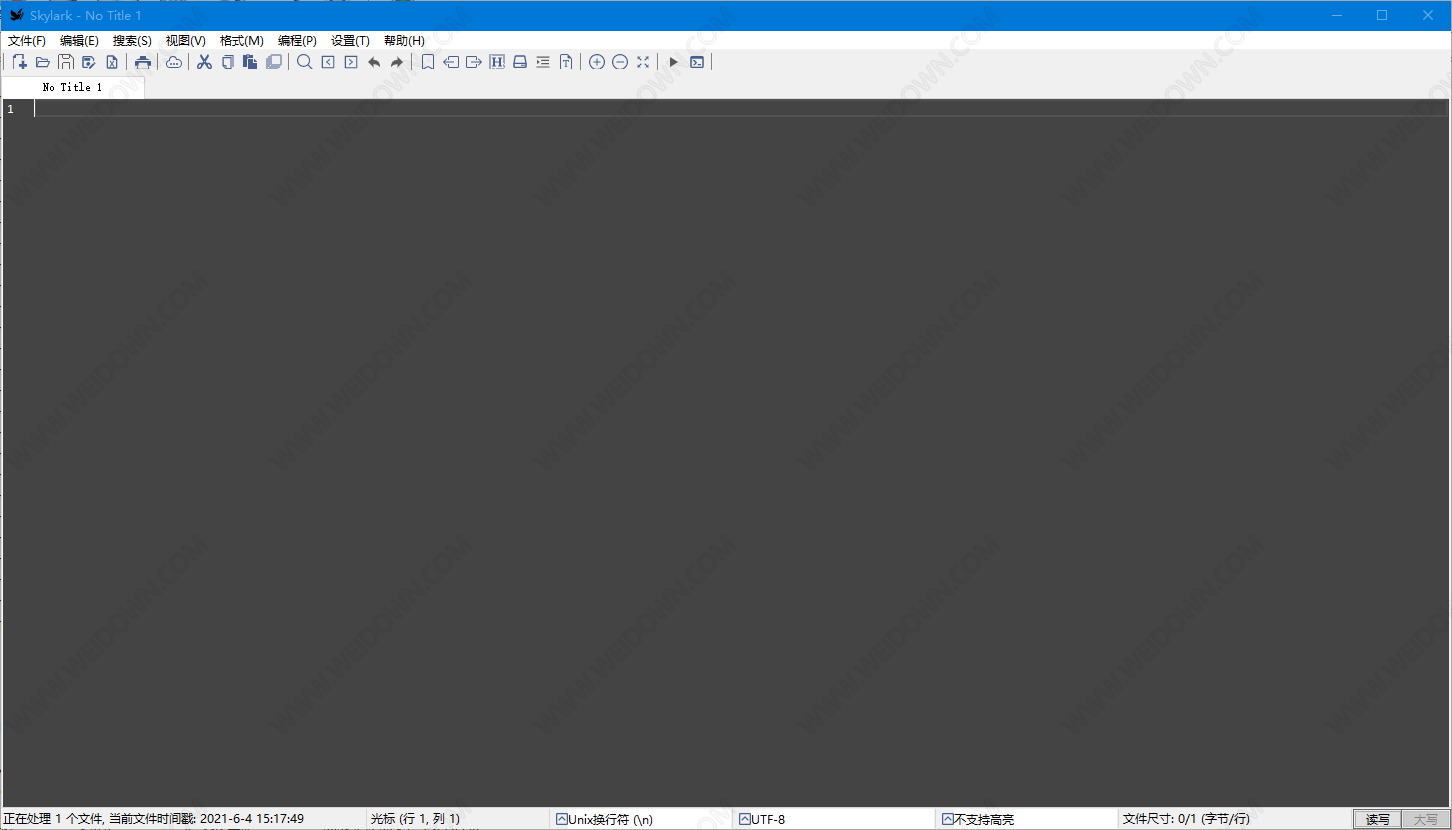This screenshot has height=830, width=1452.
Task: Click the right-arrow icon before the H icon
Action: tap(474, 62)
